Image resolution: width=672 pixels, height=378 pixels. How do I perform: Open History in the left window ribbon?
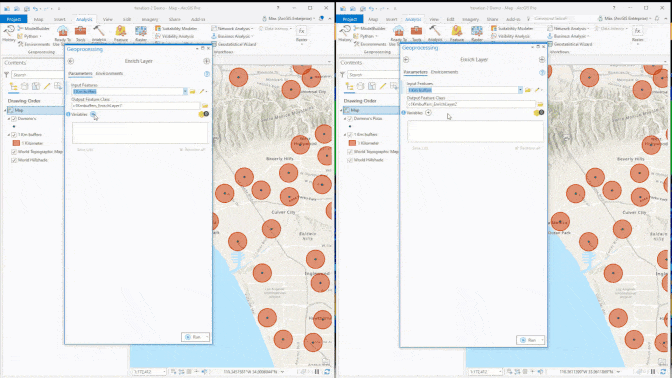9,33
